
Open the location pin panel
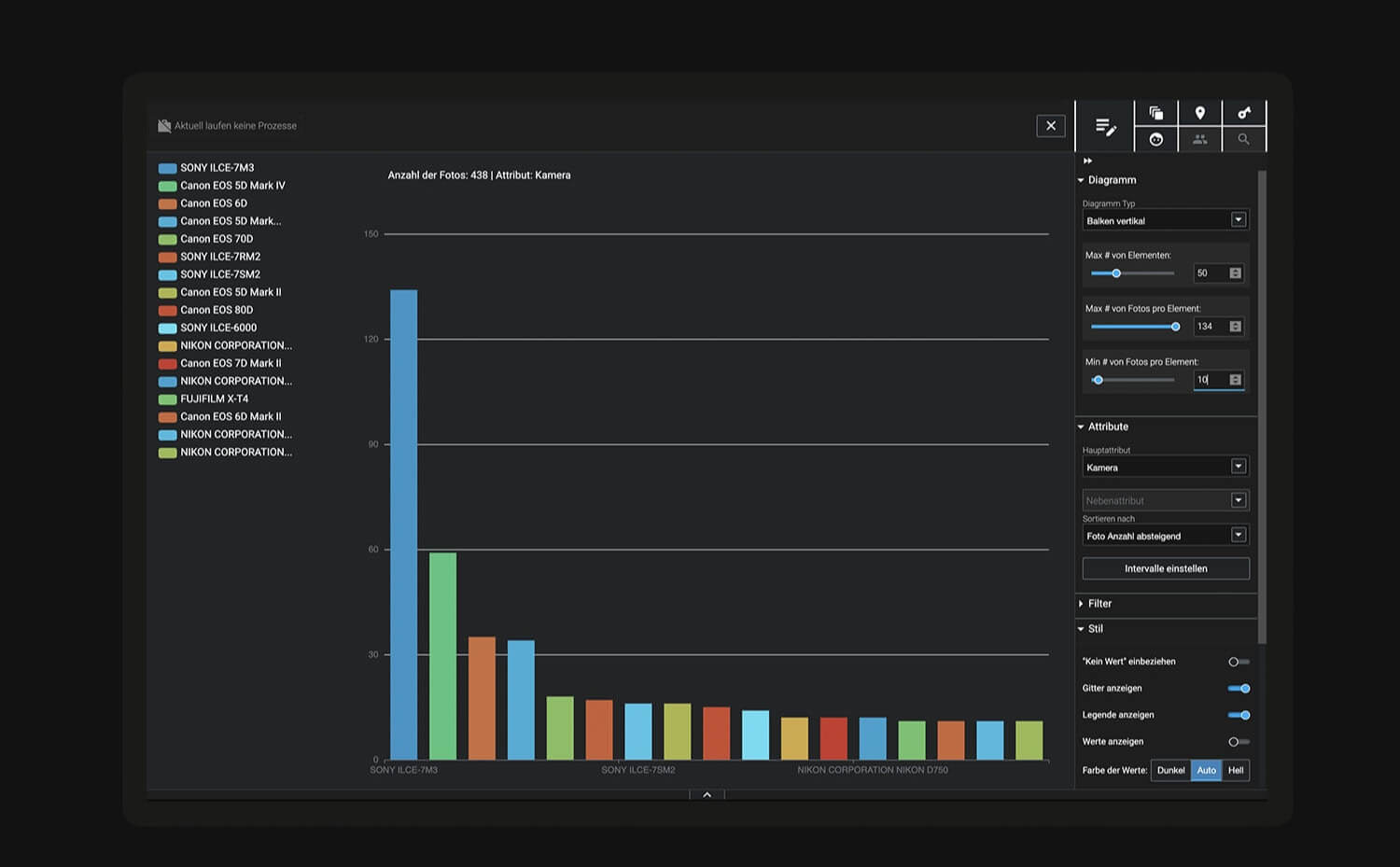1200,113
